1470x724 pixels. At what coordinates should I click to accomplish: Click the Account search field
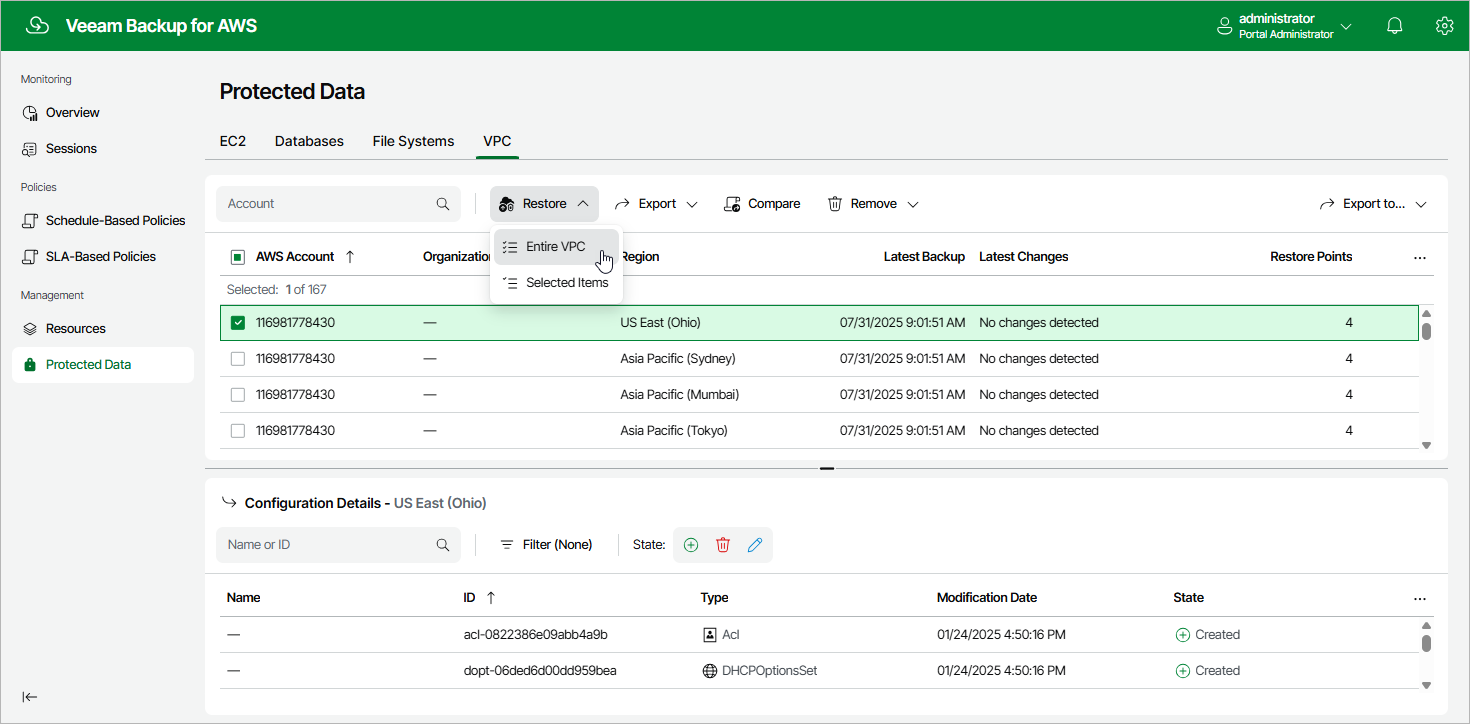tap(338, 204)
